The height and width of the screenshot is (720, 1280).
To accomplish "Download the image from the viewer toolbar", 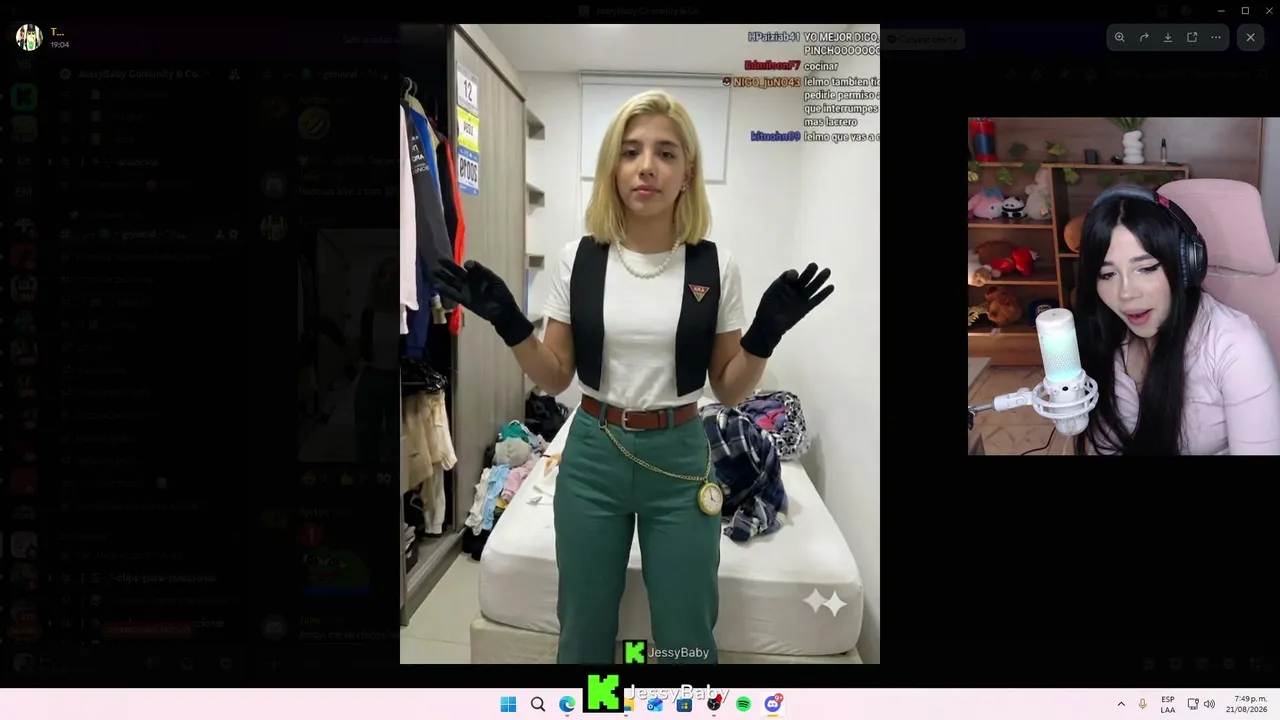I will pyautogui.click(x=1168, y=37).
